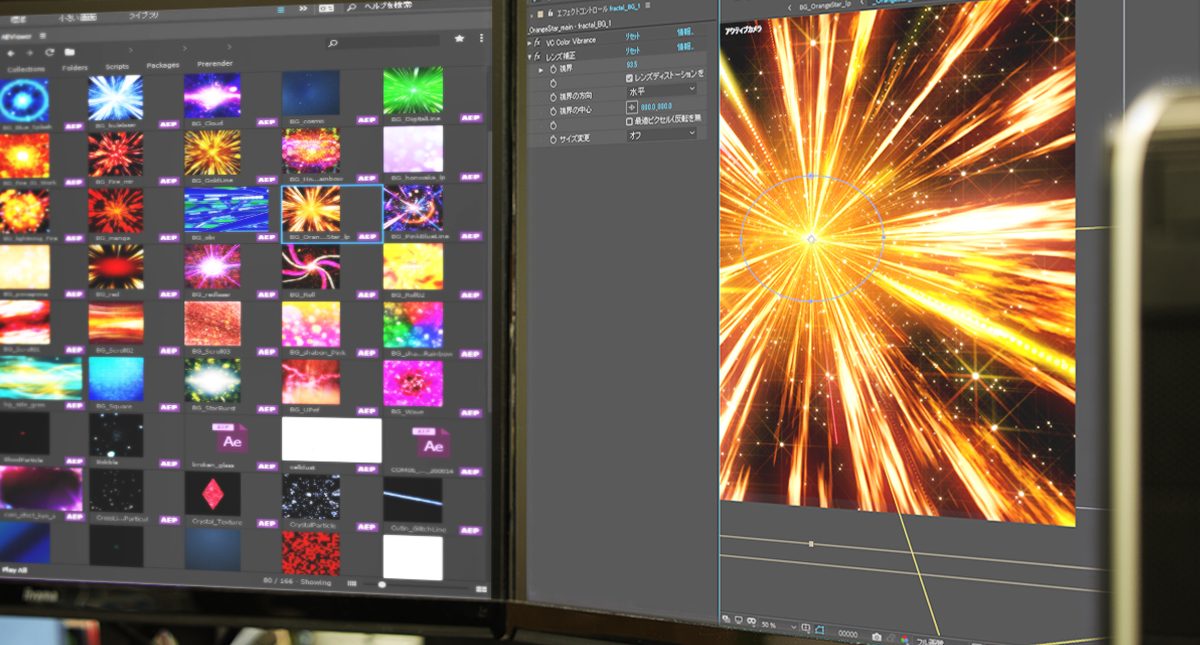Select the BG_Wave pink thumbnail
This screenshot has width=1200, height=645.
click(413, 383)
